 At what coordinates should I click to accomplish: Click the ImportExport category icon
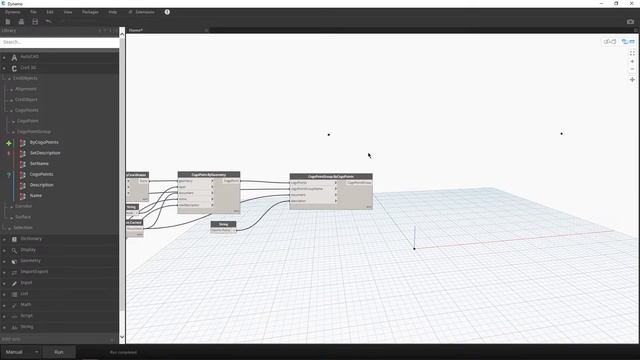click(14, 272)
